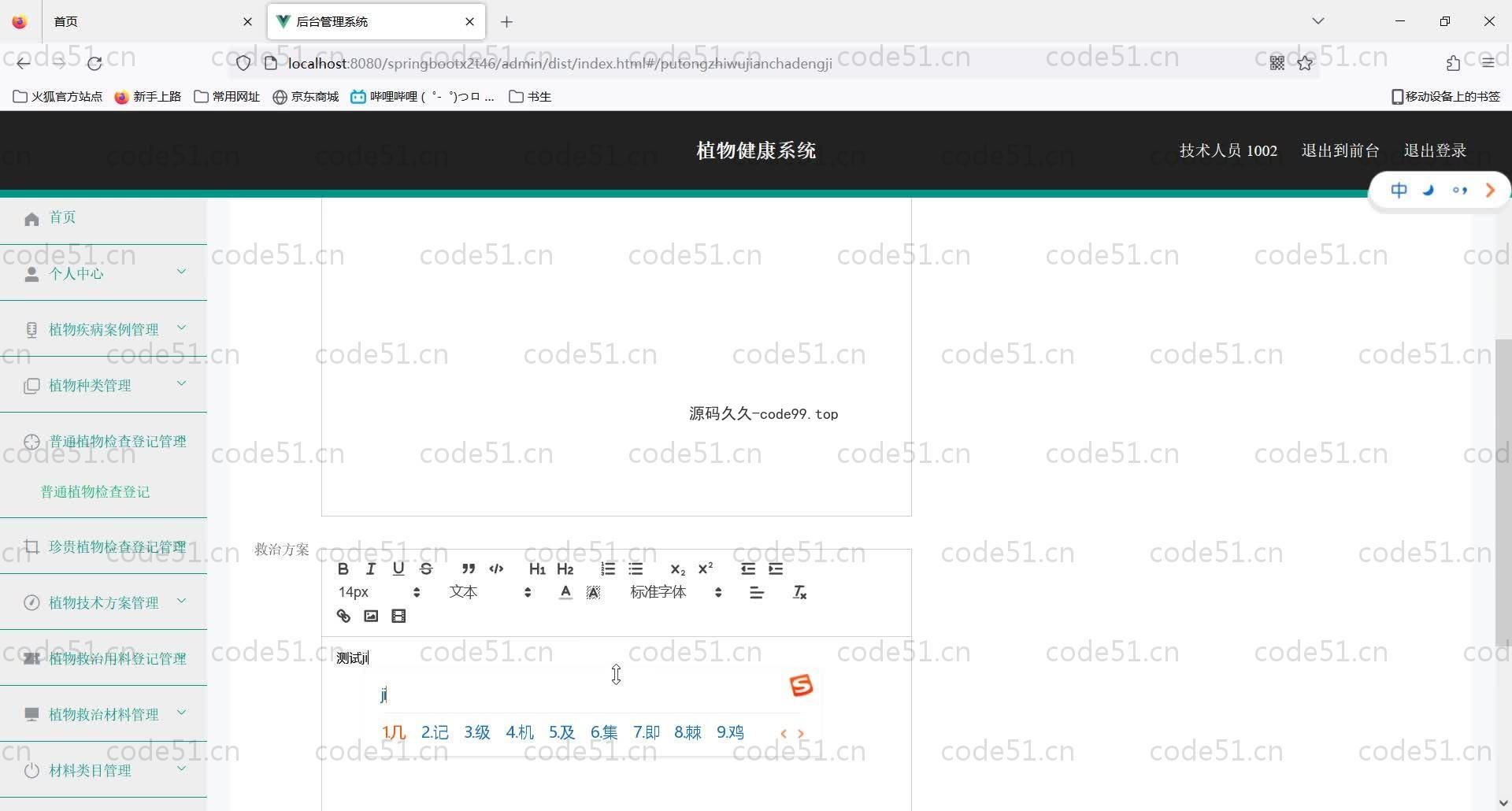Clear text formatting
This screenshot has height=811, width=1512.
point(799,592)
